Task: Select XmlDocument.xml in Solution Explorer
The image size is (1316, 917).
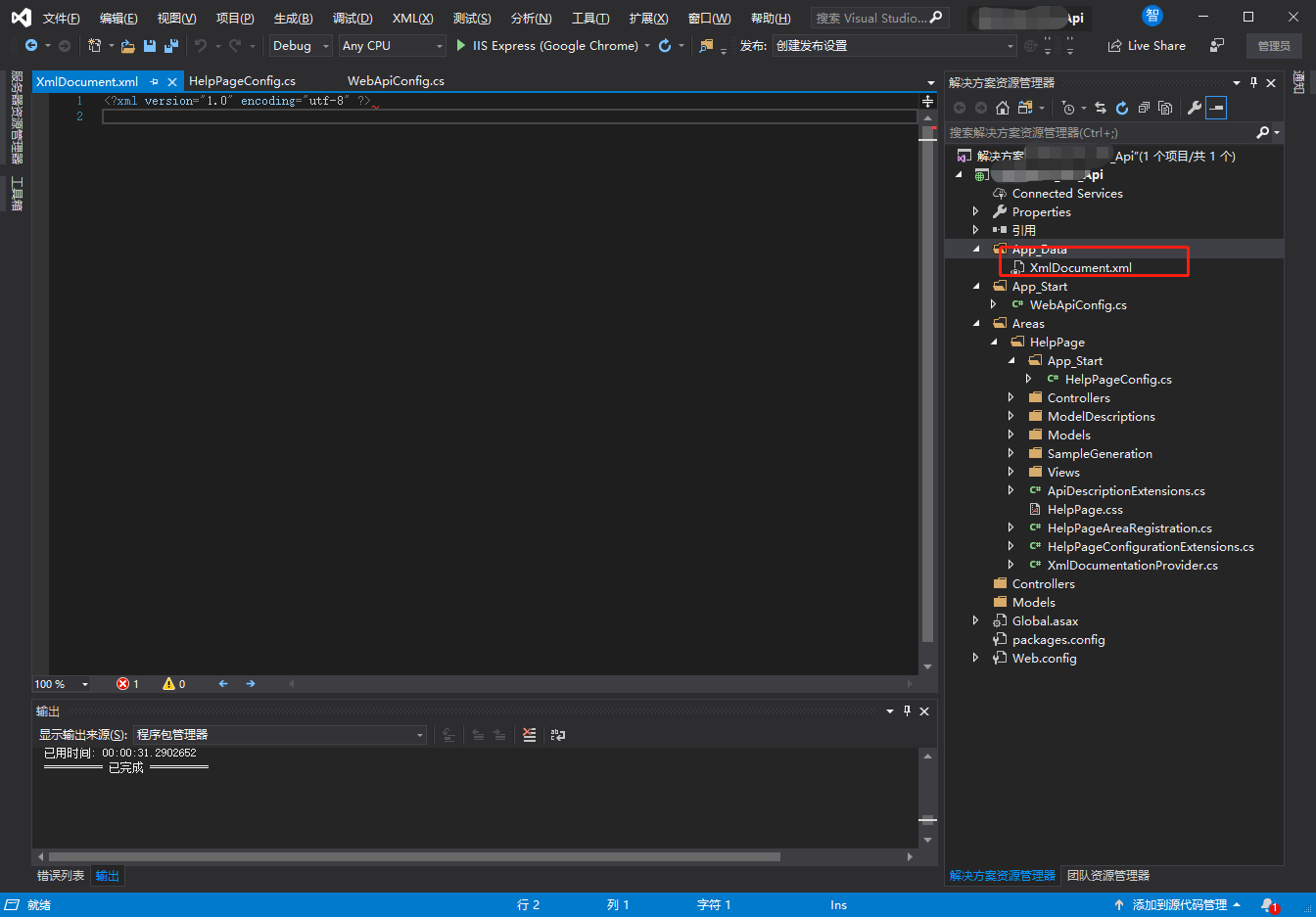Action: tap(1080, 268)
